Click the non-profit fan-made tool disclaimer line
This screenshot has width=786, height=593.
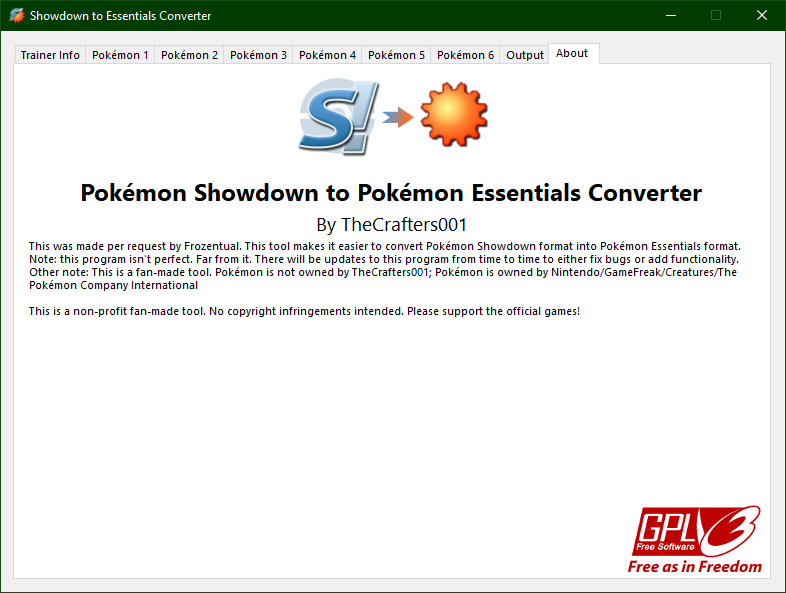[304, 312]
